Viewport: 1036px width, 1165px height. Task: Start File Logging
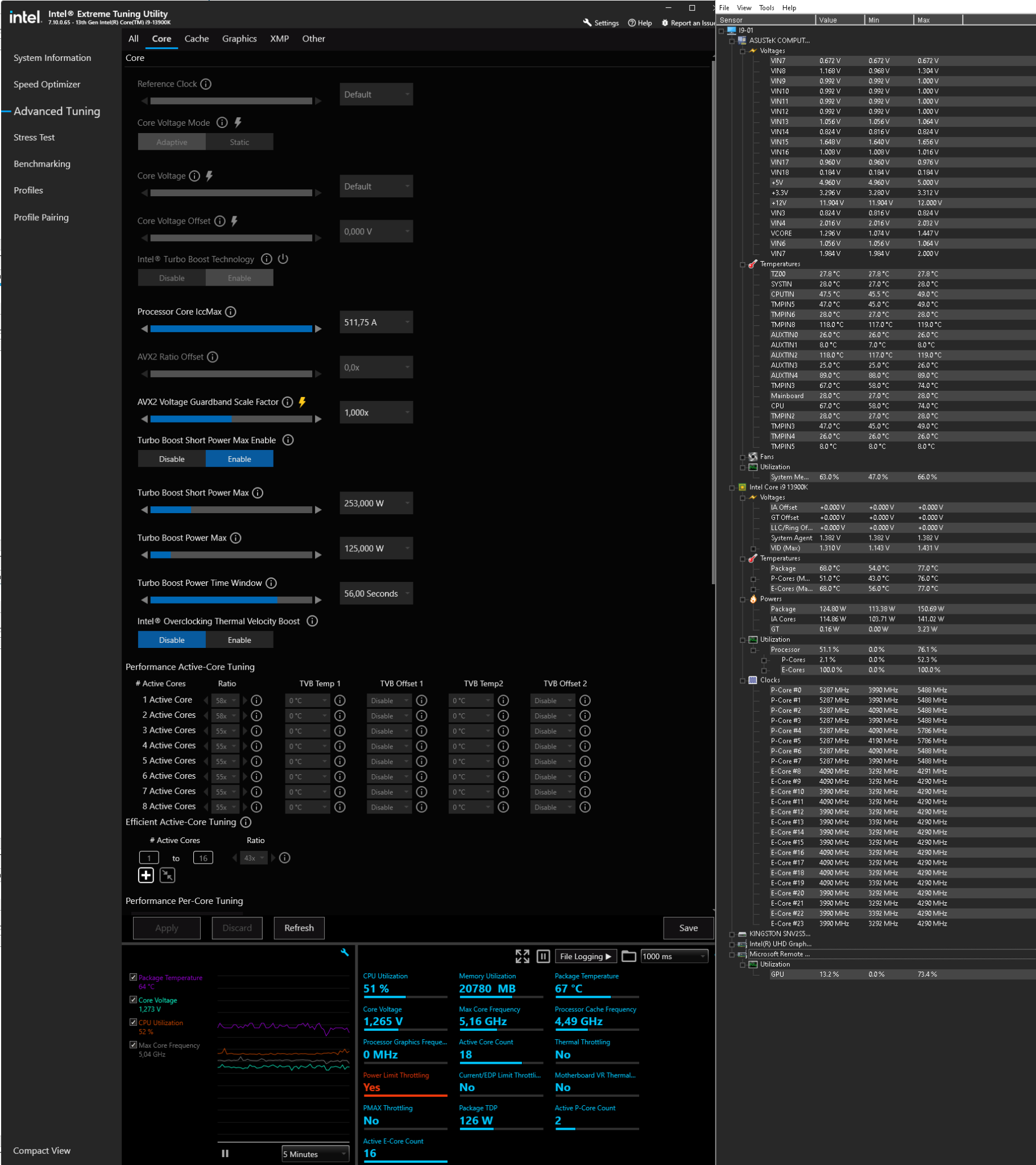tap(586, 956)
